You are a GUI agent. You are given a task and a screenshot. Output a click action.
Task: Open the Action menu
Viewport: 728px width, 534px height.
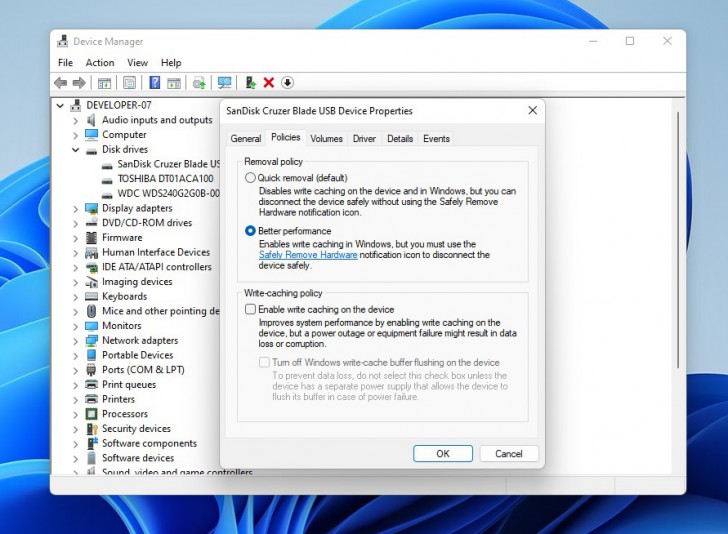(x=100, y=63)
